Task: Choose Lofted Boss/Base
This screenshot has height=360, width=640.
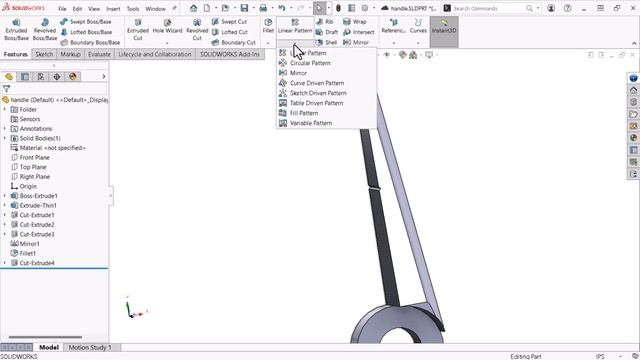Action: [x=86, y=32]
